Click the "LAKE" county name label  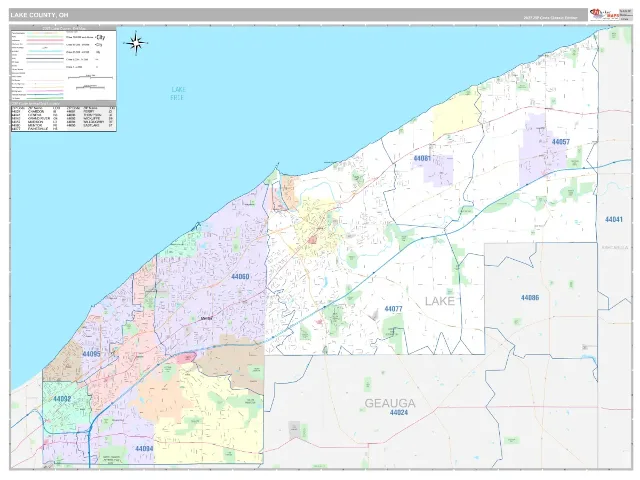440,301
